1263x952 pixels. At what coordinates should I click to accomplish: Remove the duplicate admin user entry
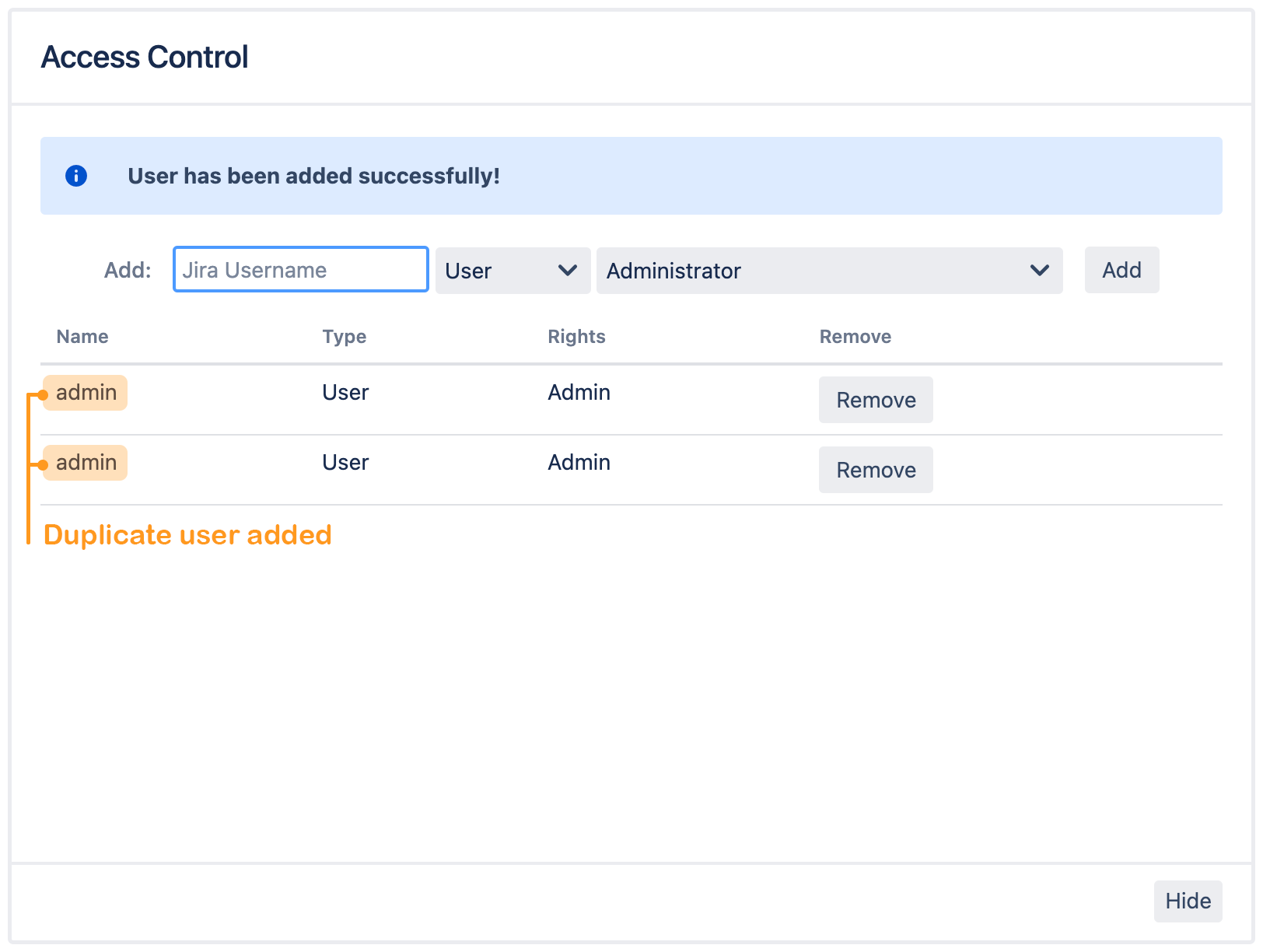pyautogui.click(x=876, y=470)
